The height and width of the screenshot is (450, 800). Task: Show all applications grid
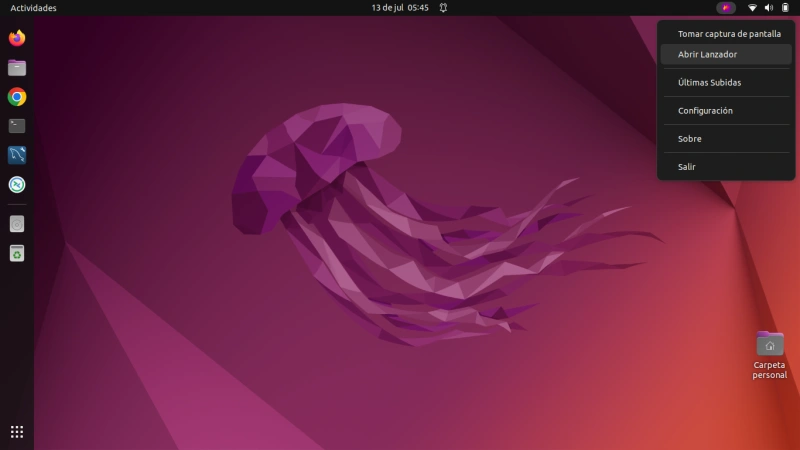pos(17,432)
